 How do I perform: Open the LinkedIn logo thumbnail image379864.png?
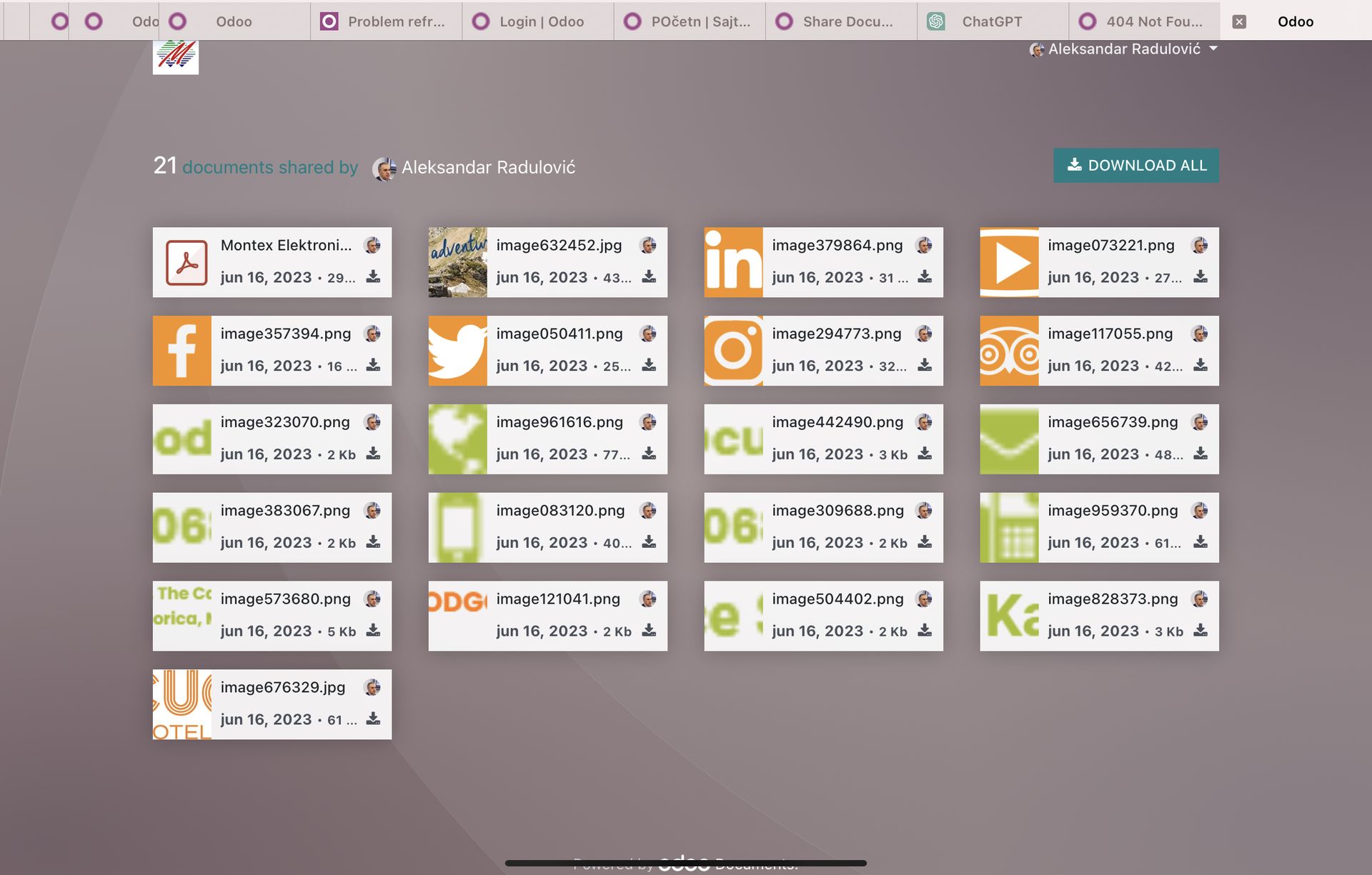click(x=733, y=262)
